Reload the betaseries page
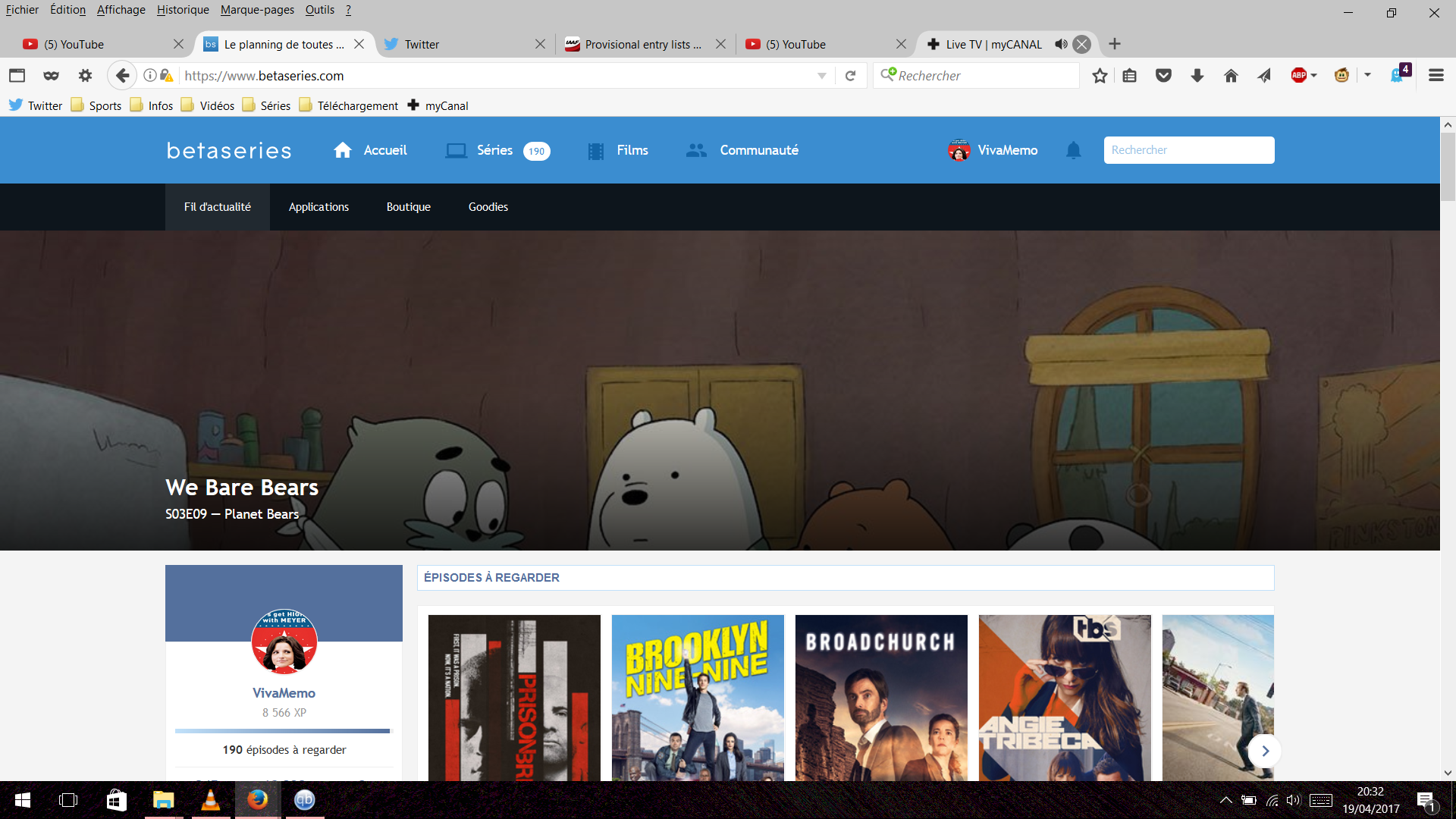1456x819 pixels. pos(850,75)
